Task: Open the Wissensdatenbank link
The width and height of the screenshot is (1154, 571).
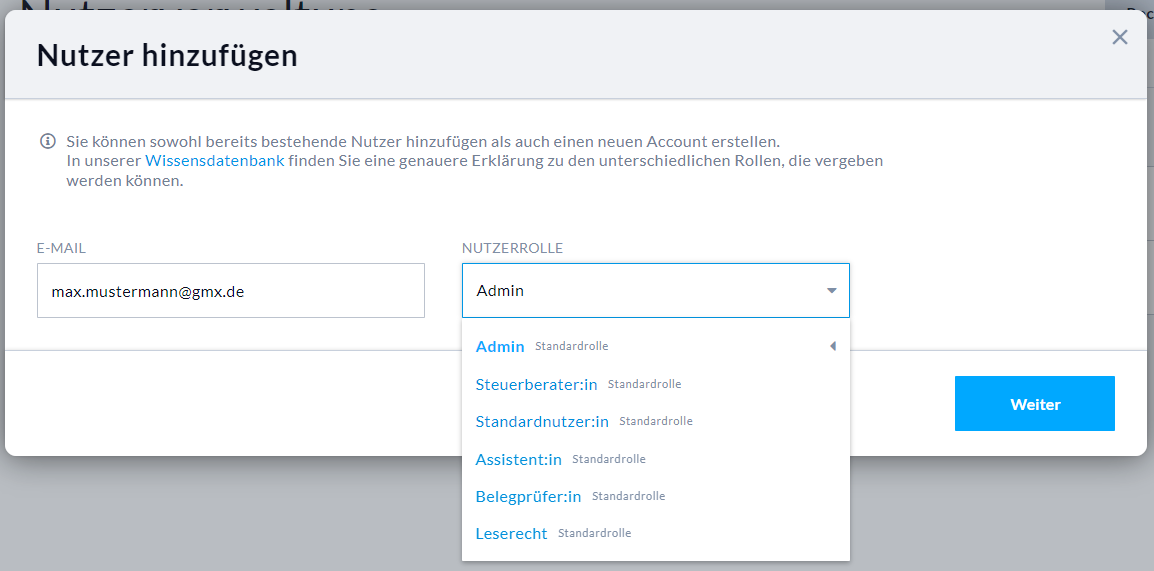Action: [x=214, y=160]
